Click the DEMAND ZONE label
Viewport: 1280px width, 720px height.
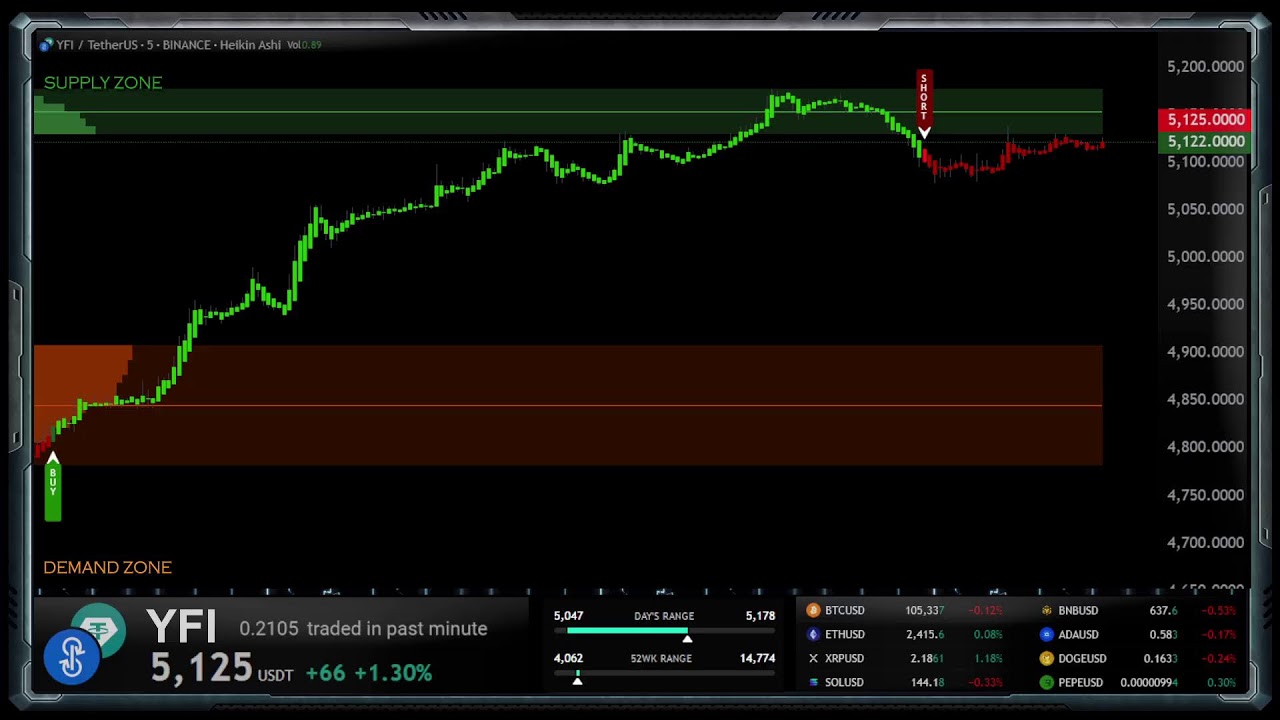pyautogui.click(x=107, y=567)
